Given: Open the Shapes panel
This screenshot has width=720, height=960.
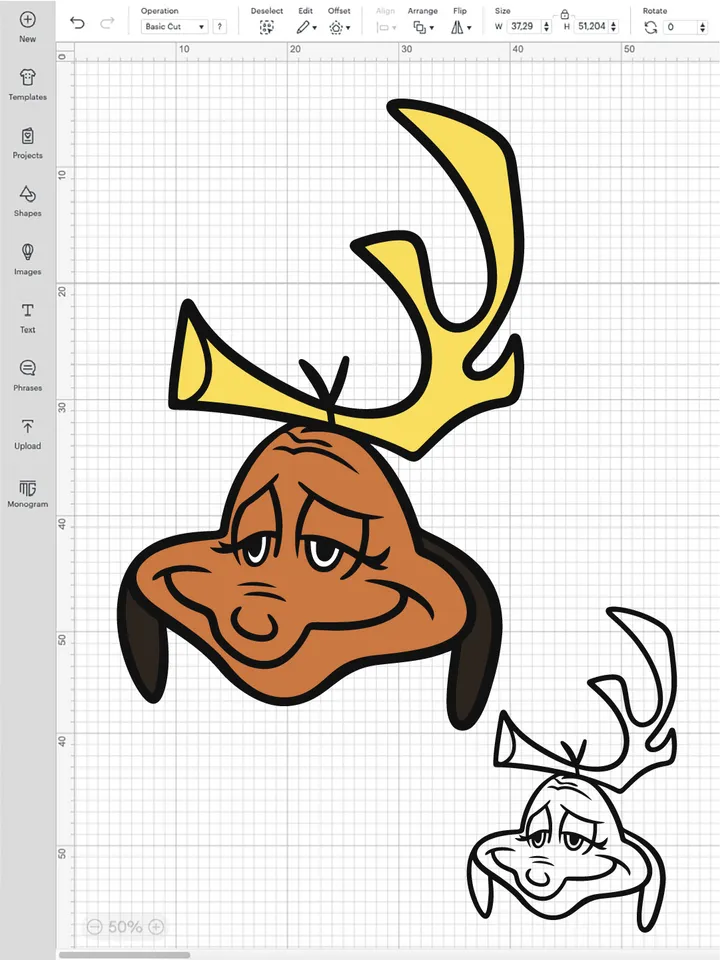Looking at the screenshot, I should [27, 194].
